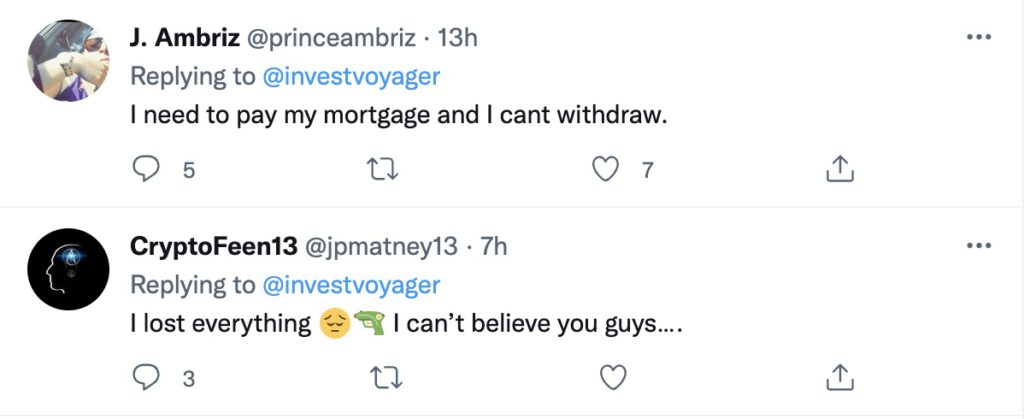This screenshot has width=1024, height=419.
Task: Open J. Ambriz's profile picture
Action: click(x=68, y=60)
